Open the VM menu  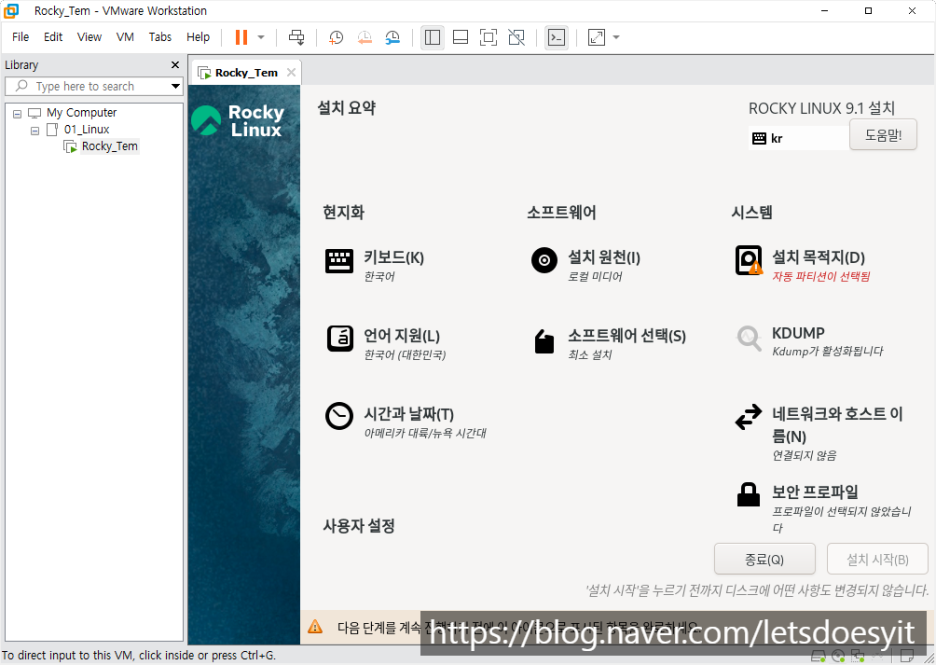click(x=125, y=37)
